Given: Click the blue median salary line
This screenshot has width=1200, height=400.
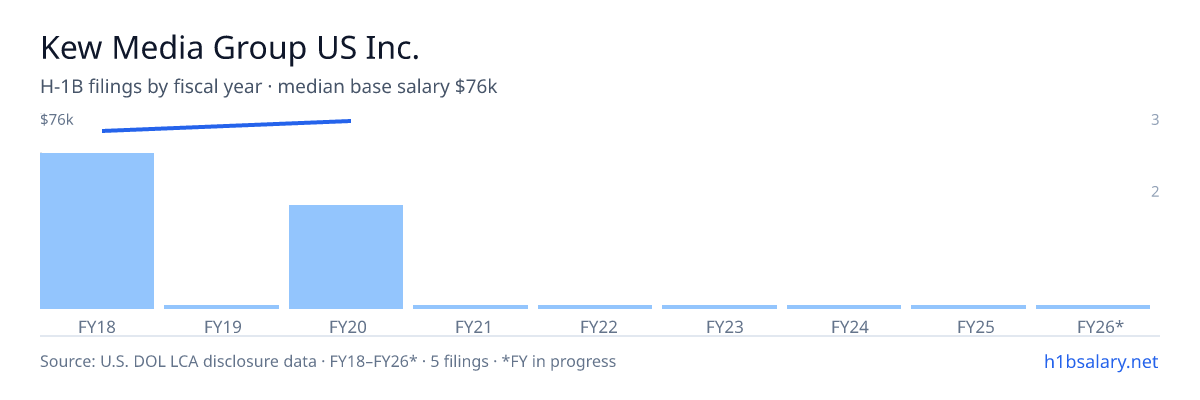Looking at the screenshot, I should tap(226, 125).
